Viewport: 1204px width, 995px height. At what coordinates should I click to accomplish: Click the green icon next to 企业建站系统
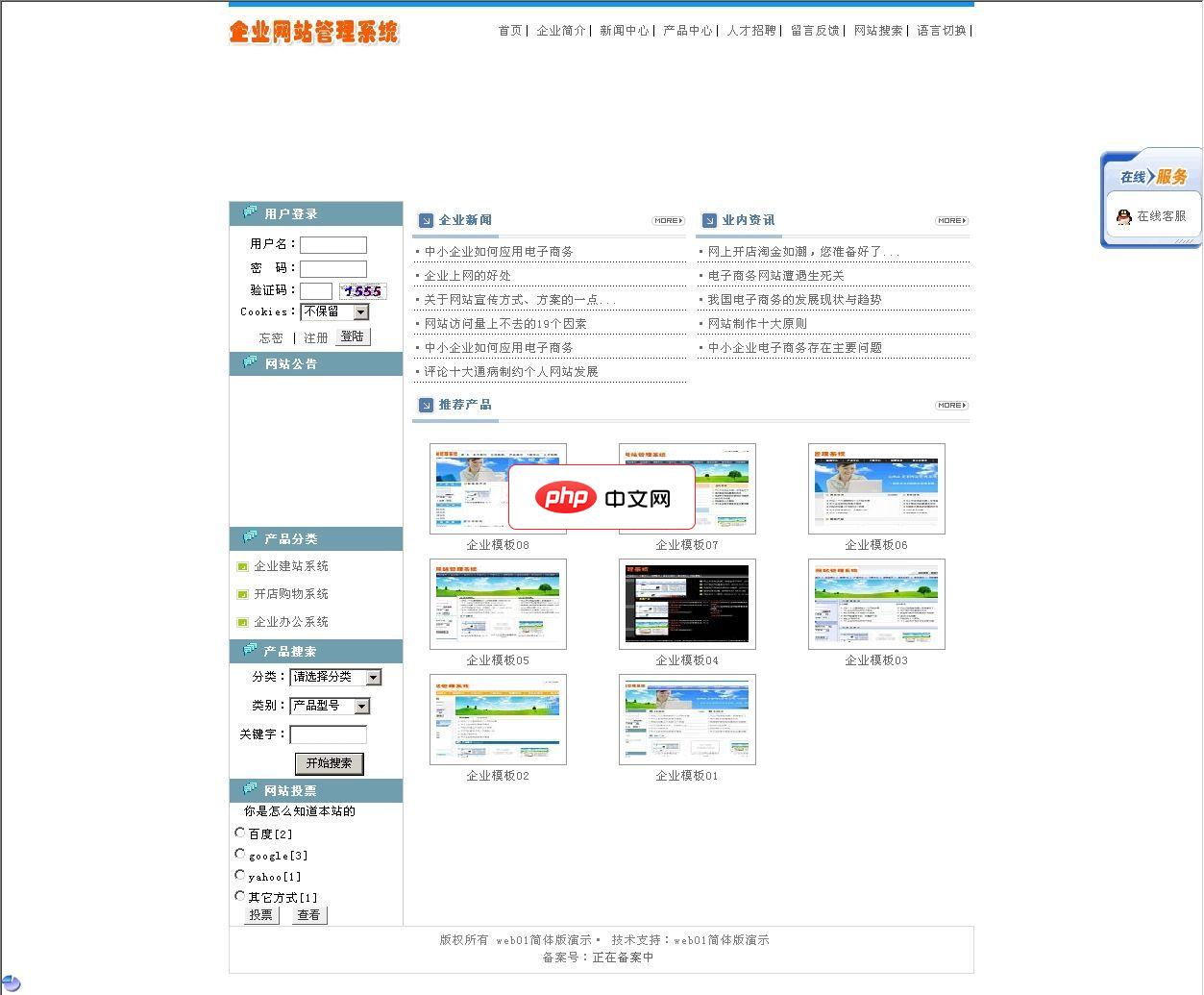241,566
